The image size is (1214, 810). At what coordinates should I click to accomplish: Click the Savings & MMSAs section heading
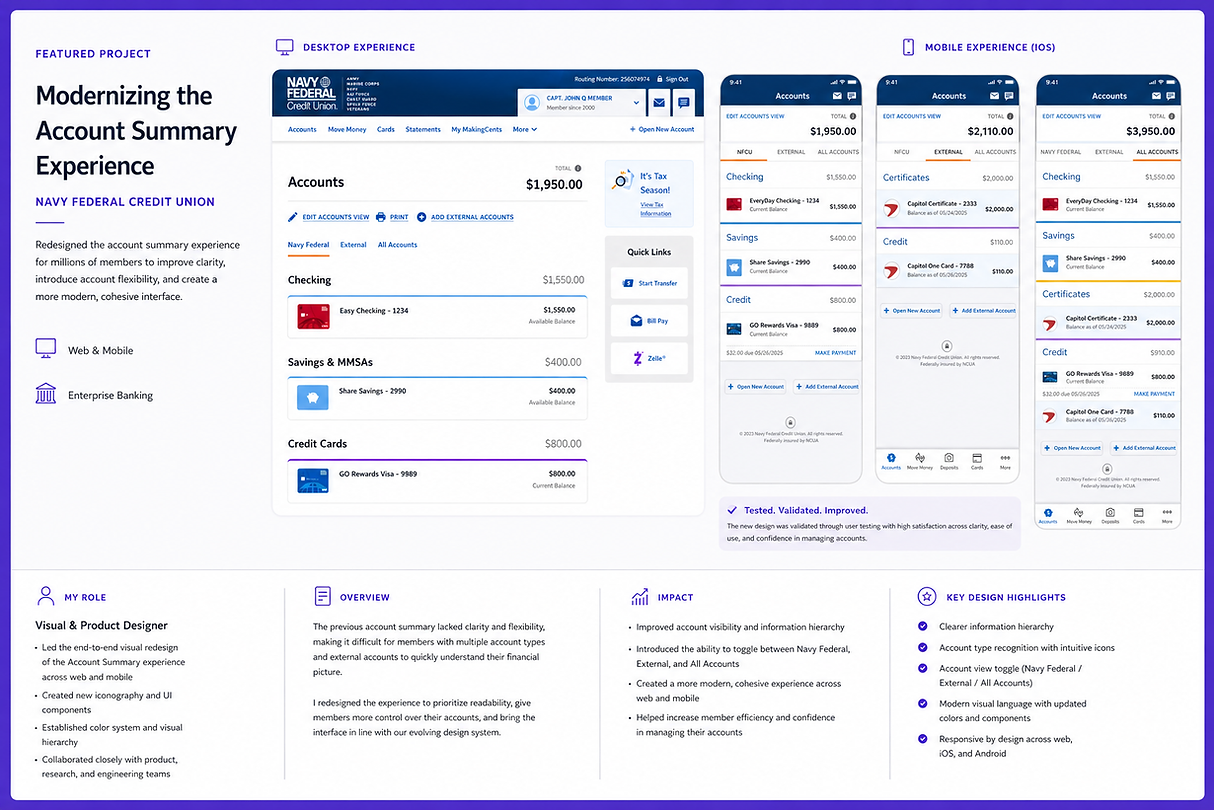pyautogui.click(x=330, y=362)
